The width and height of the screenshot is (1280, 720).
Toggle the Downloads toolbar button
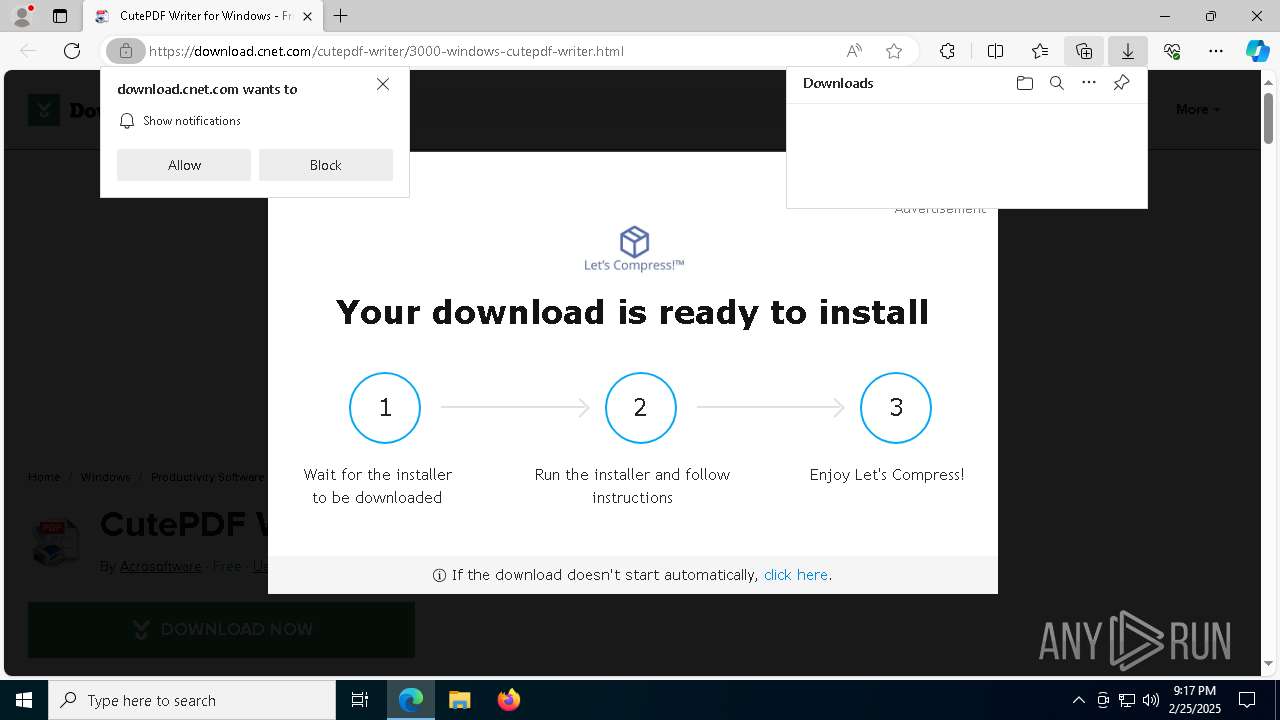tap(1128, 51)
